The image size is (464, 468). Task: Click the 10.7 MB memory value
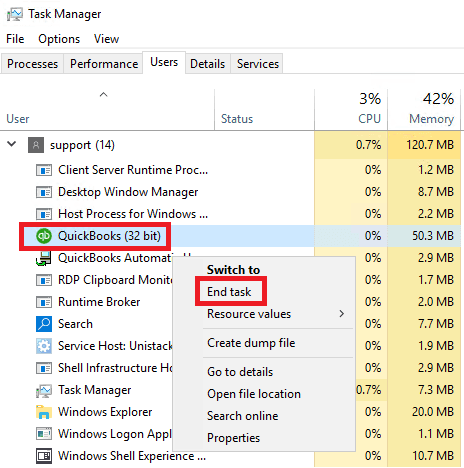(x=433, y=456)
